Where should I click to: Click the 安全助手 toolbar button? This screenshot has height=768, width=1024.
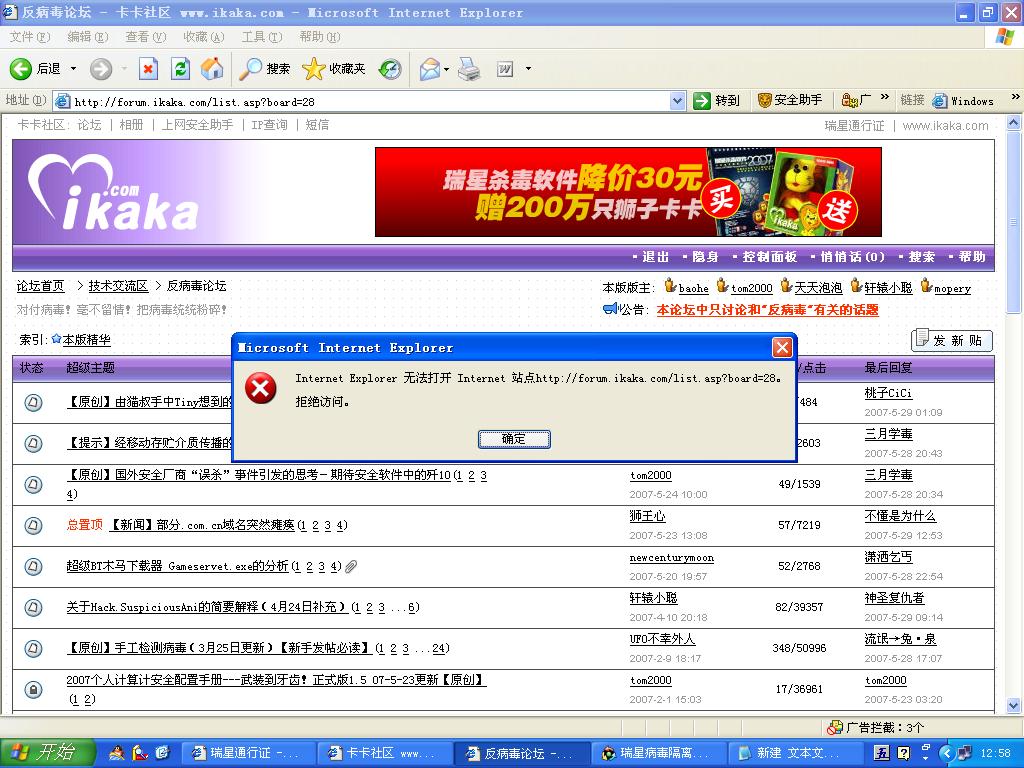pos(790,101)
